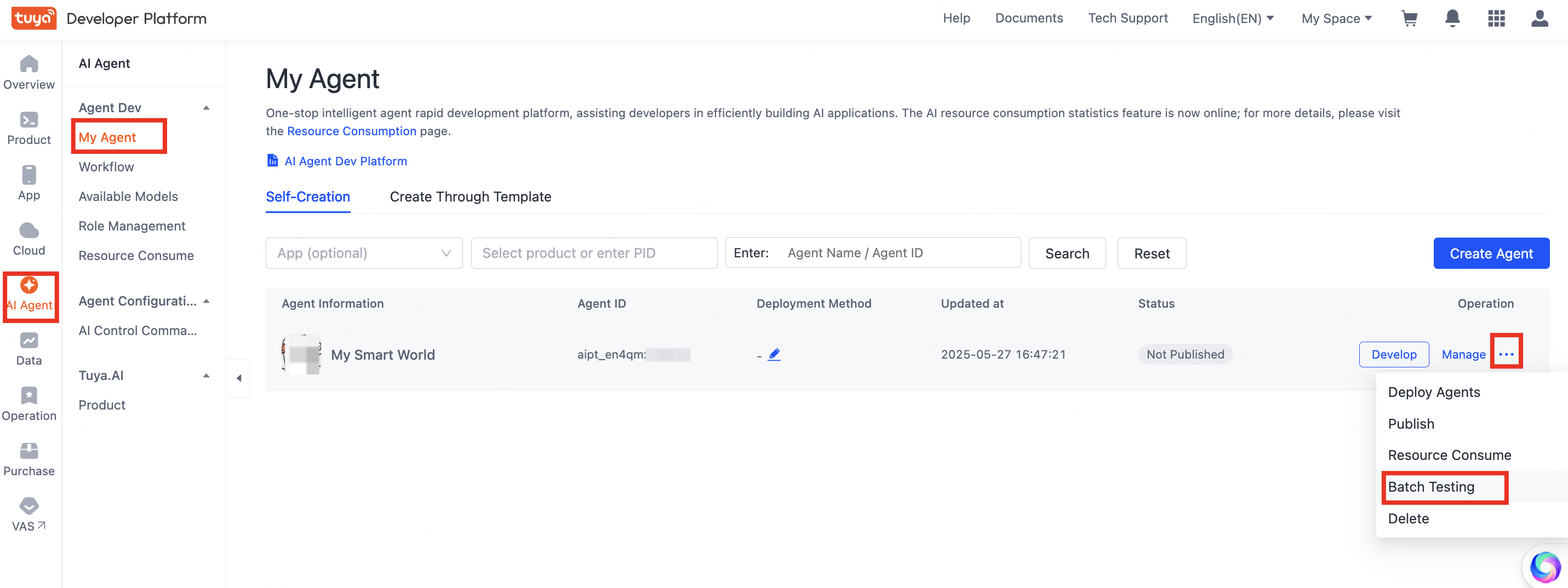Open Available Models in side navigation
Screen dimensions: 1568x588
[x=128, y=197]
